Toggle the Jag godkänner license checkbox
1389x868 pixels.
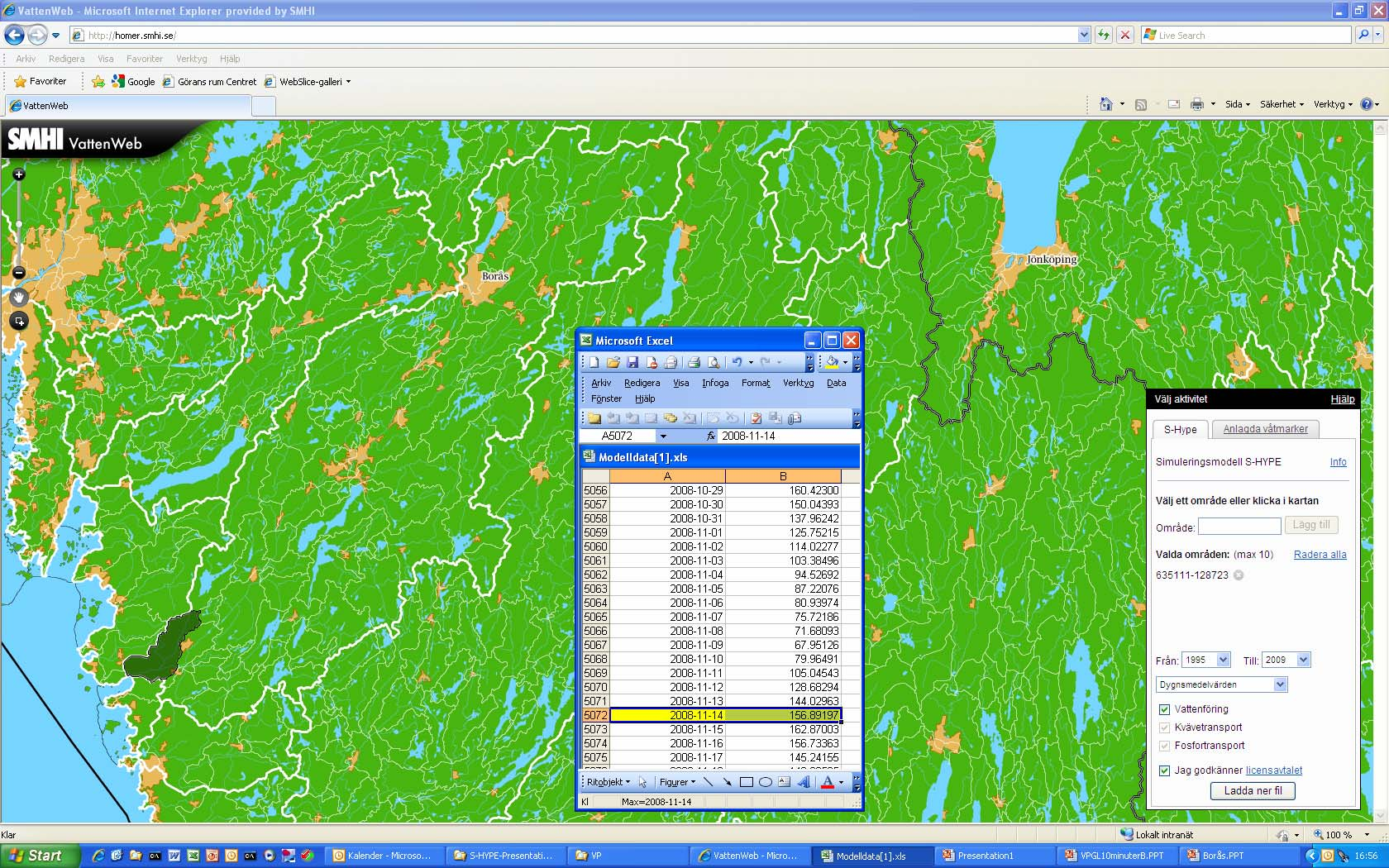coord(1164,770)
